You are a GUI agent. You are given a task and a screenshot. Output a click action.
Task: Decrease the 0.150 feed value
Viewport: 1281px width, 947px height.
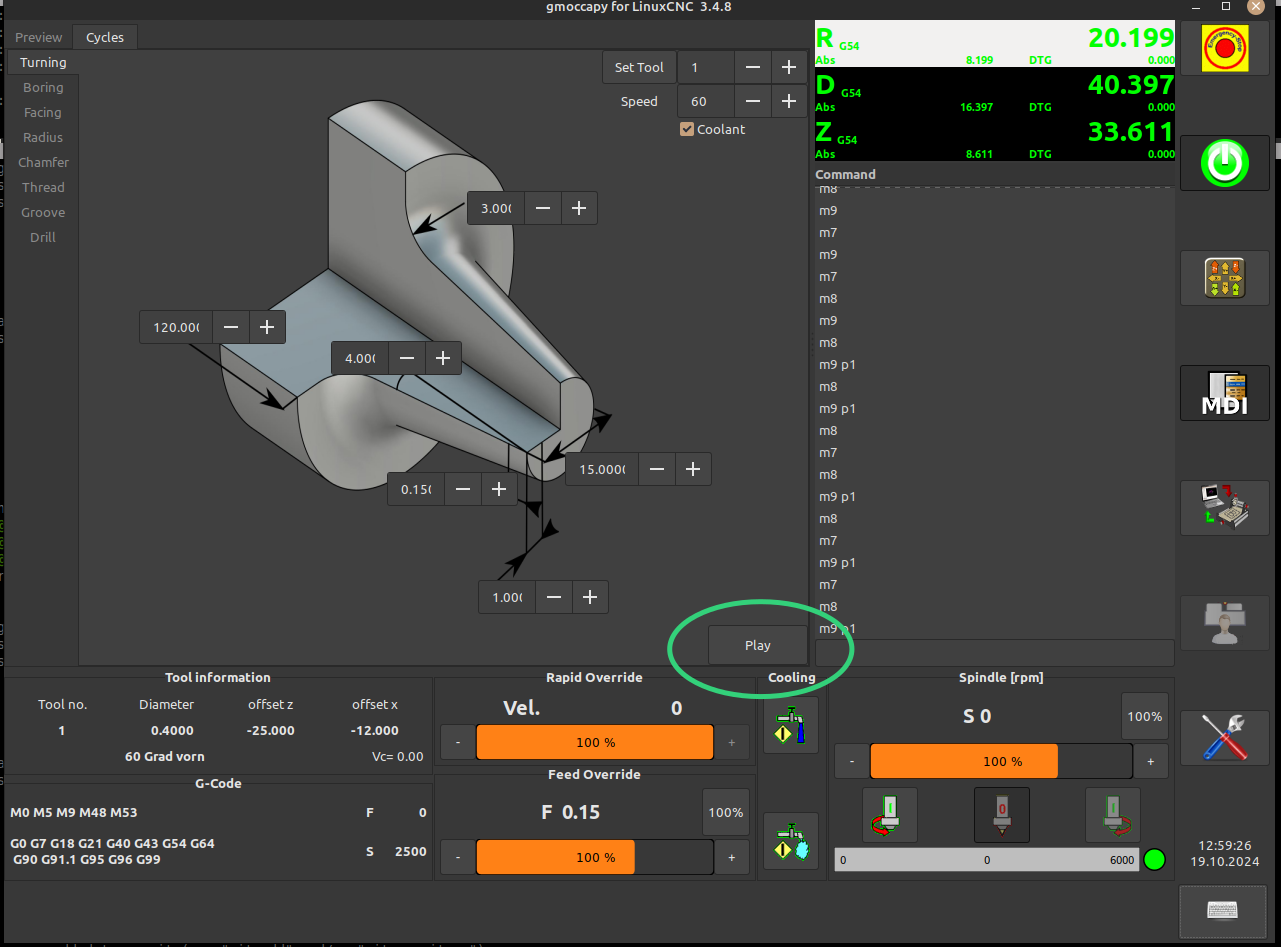(463, 489)
